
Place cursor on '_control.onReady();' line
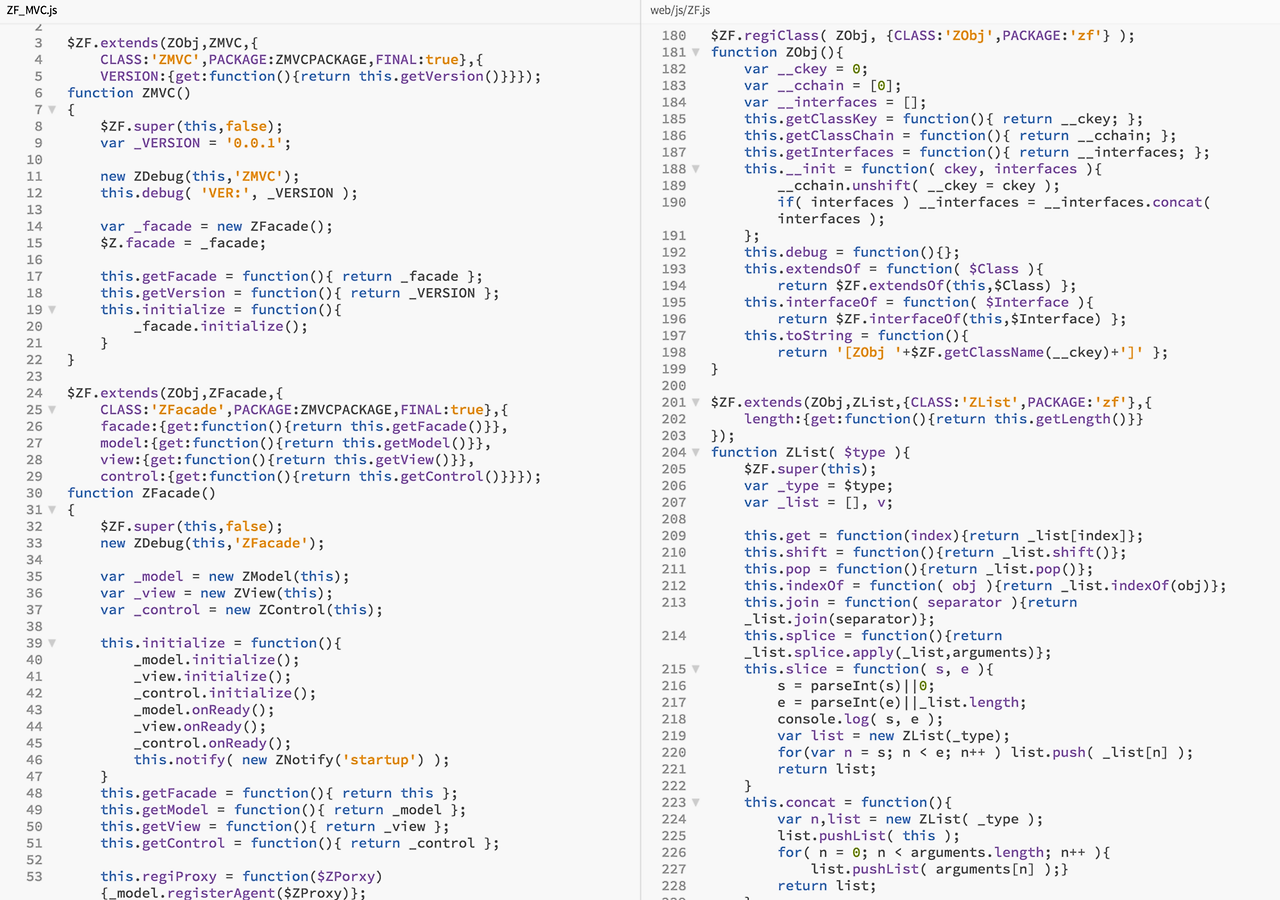212,743
